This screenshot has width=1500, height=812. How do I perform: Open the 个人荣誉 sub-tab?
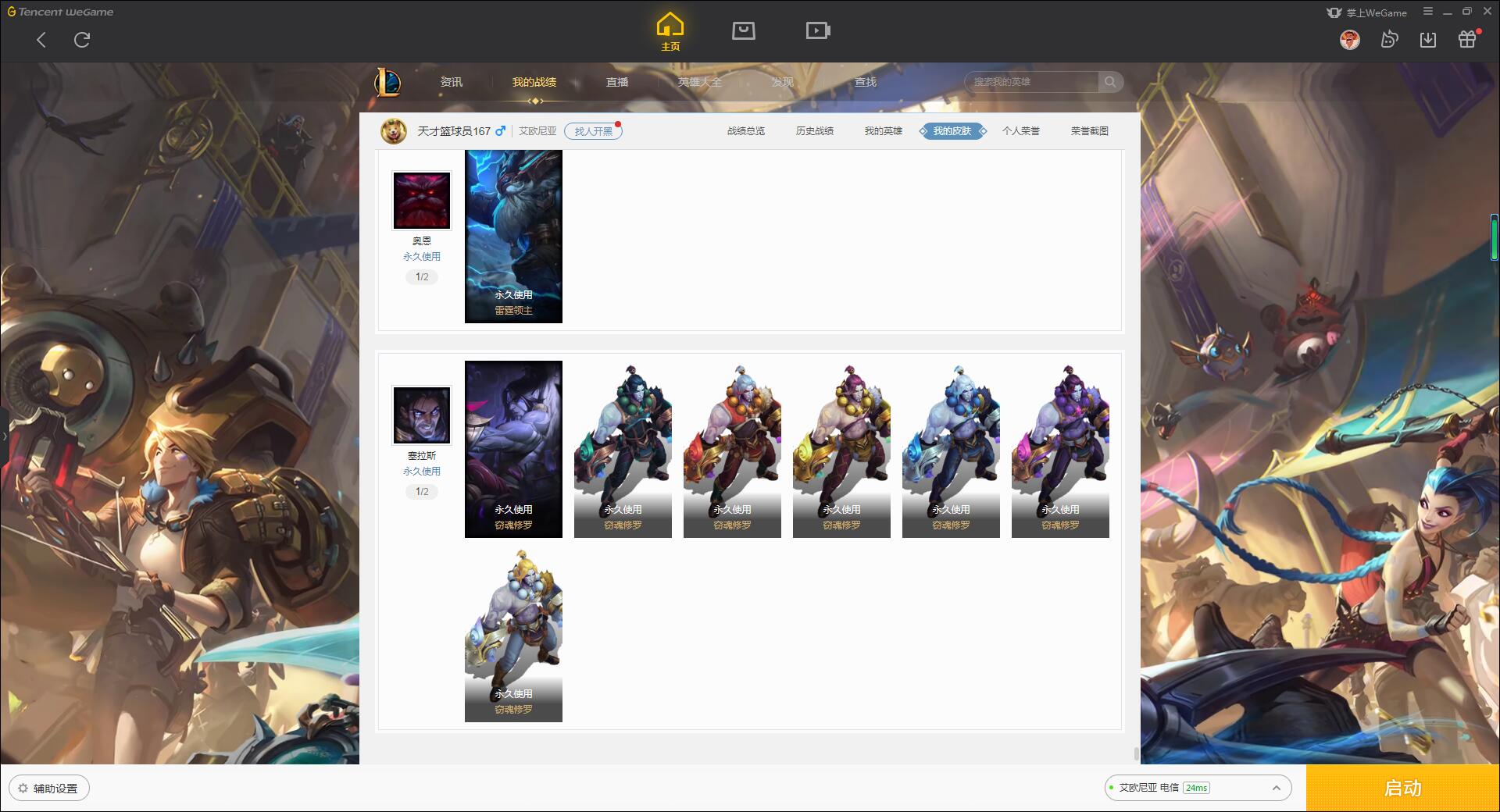[x=1021, y=131]
